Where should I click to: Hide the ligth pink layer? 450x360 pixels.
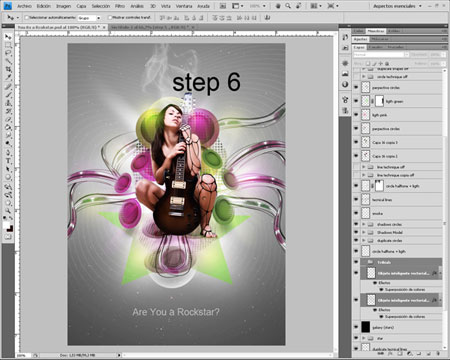tap(356, 115)
